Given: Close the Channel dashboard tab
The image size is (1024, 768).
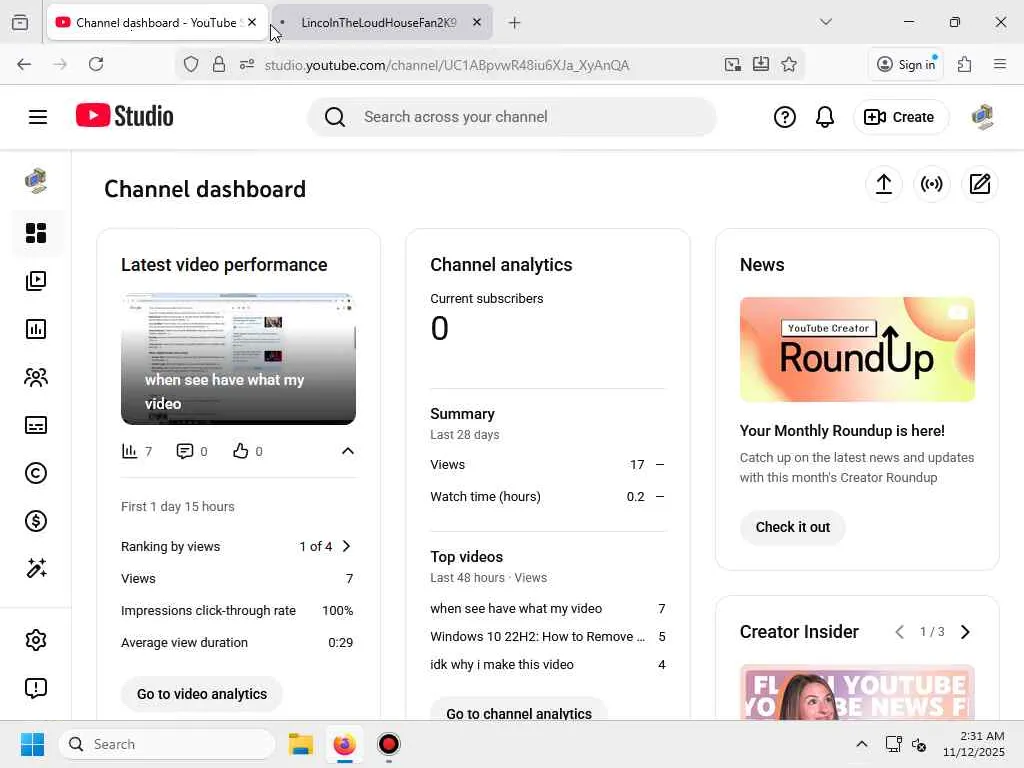Looking at the screenshot, I should coord(252,22).
